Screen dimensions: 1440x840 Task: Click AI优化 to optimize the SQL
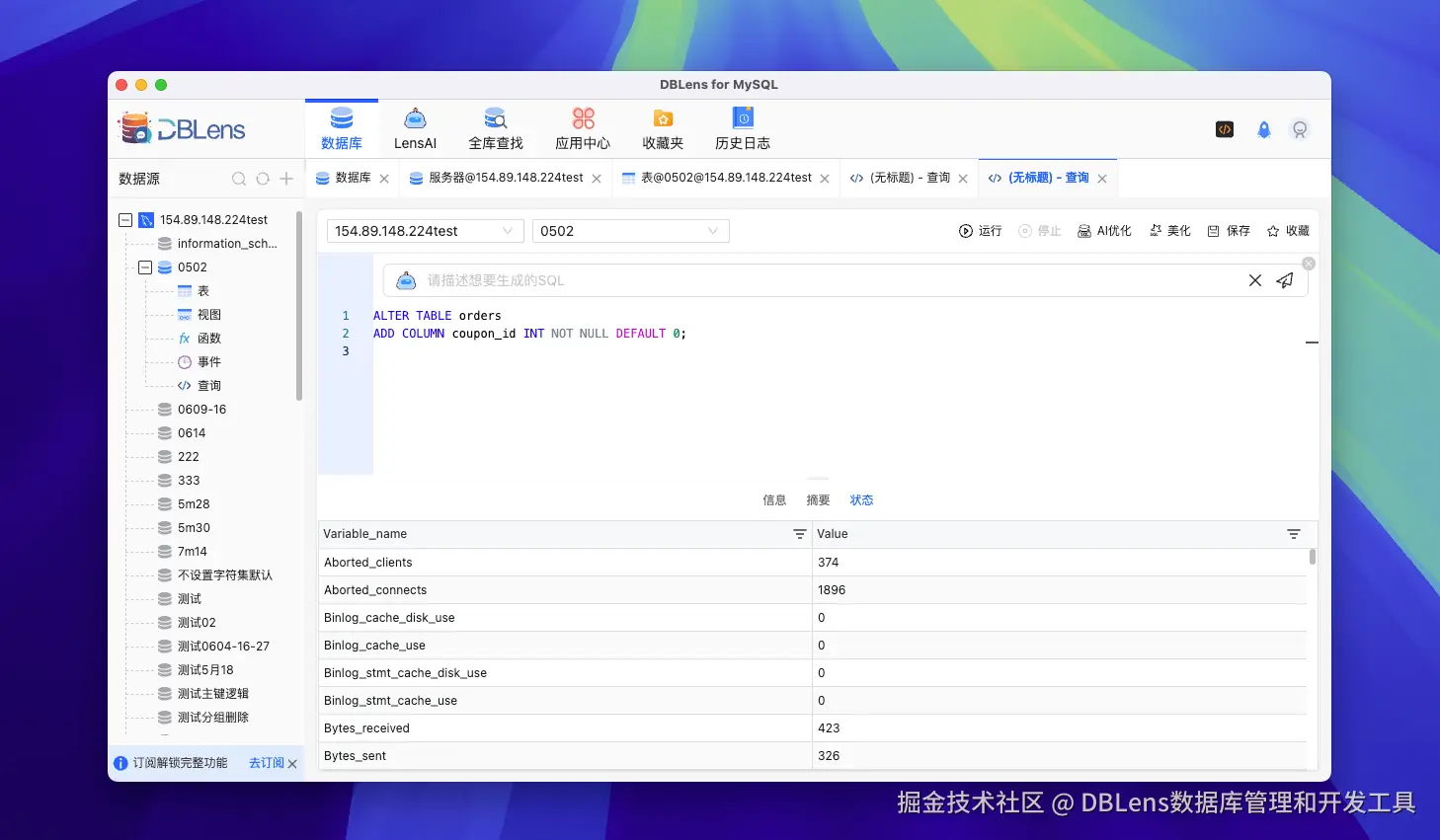pos(1104,231)
